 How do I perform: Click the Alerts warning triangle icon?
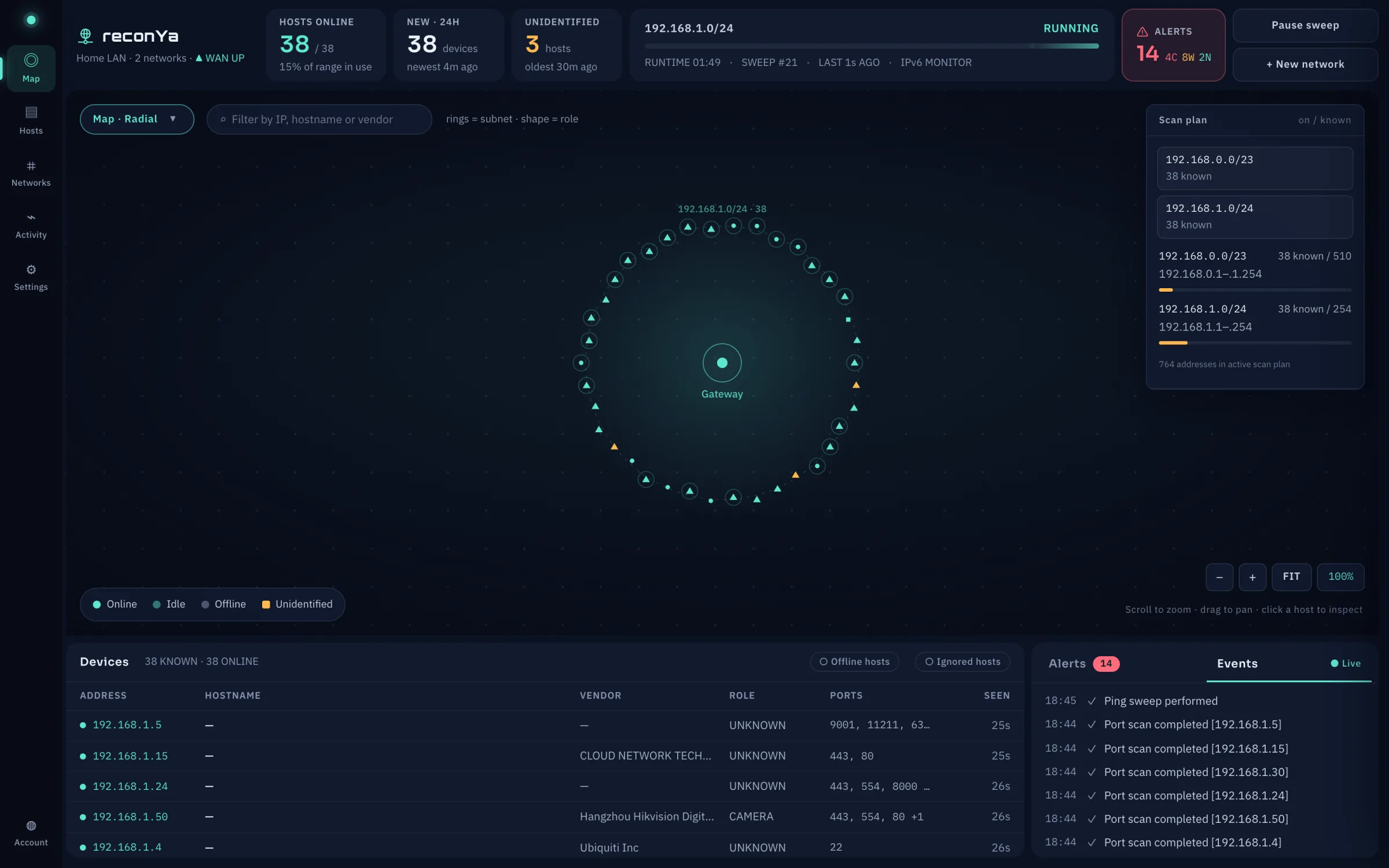1142,32
